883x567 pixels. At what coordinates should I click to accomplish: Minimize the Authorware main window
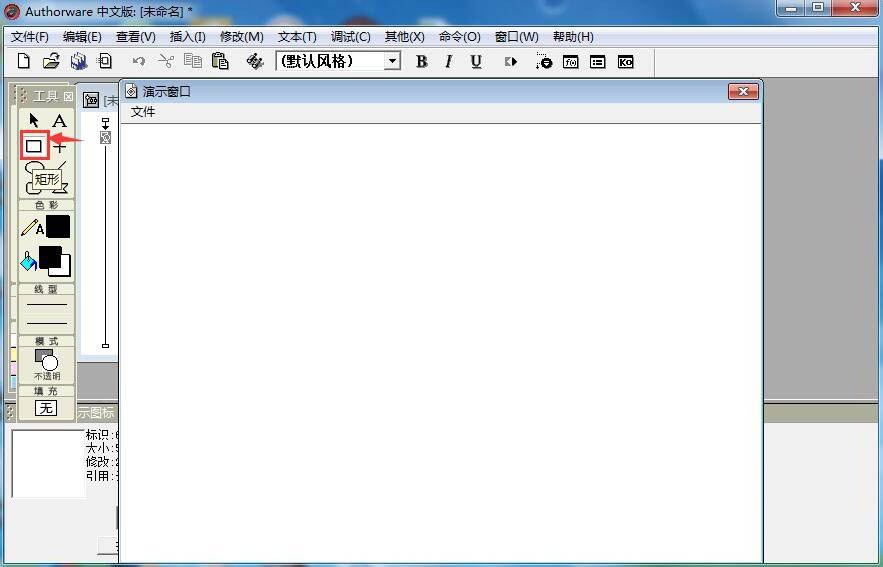pos(791,8)
